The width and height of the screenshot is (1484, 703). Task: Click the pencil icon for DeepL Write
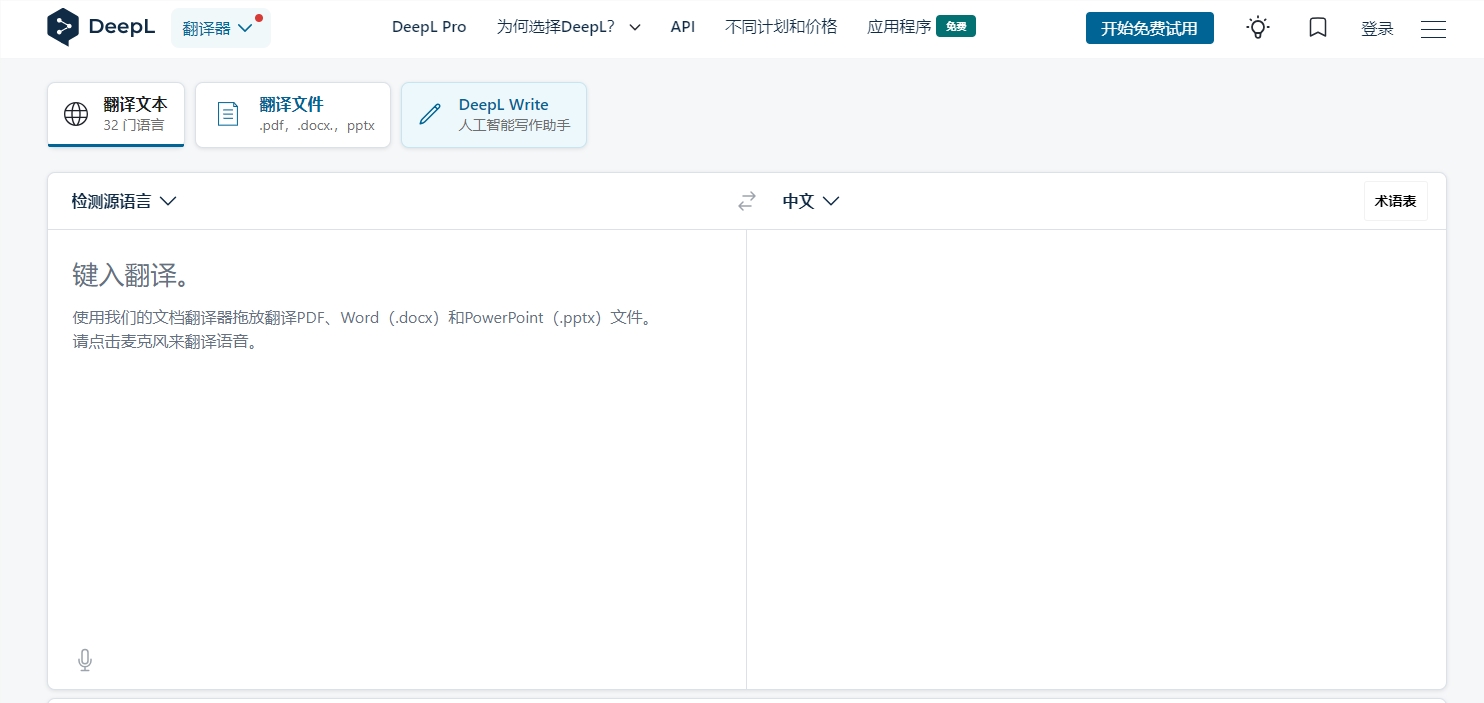pos(430,114)
